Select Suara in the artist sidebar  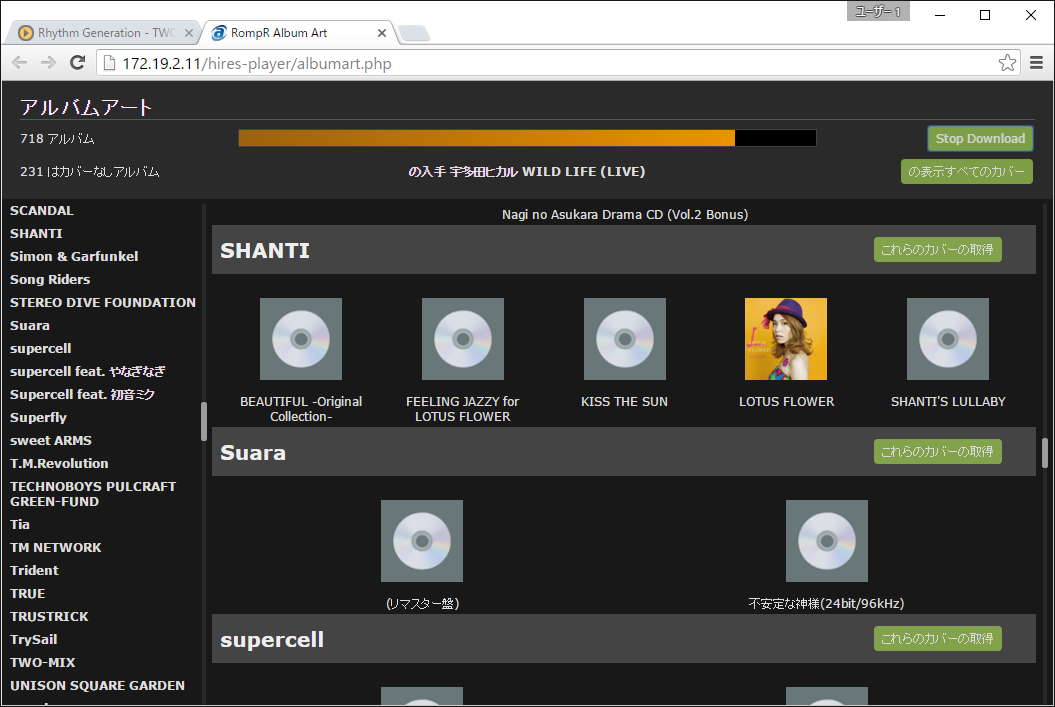tap(30, 326)
